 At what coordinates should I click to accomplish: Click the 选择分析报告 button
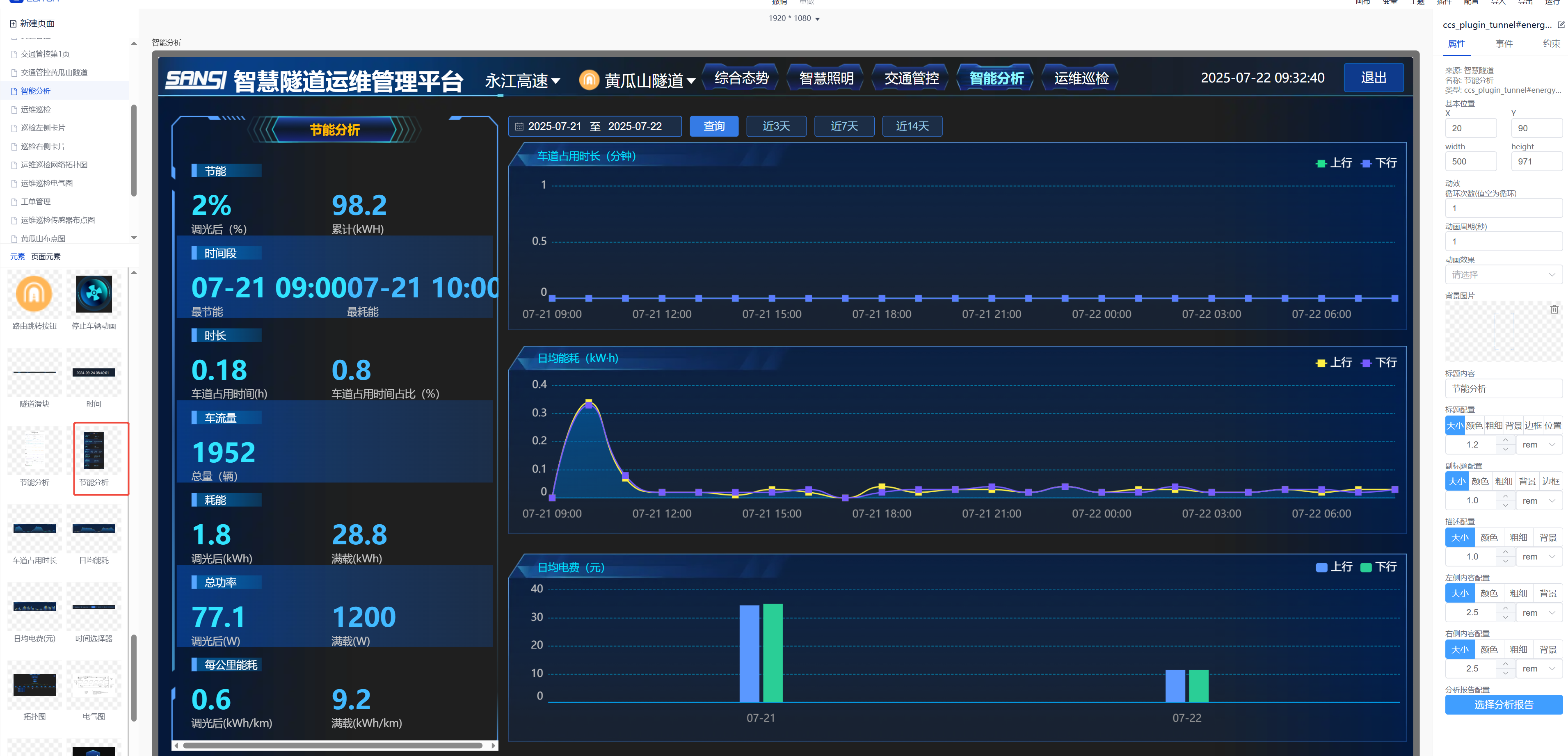[1504, 705]
